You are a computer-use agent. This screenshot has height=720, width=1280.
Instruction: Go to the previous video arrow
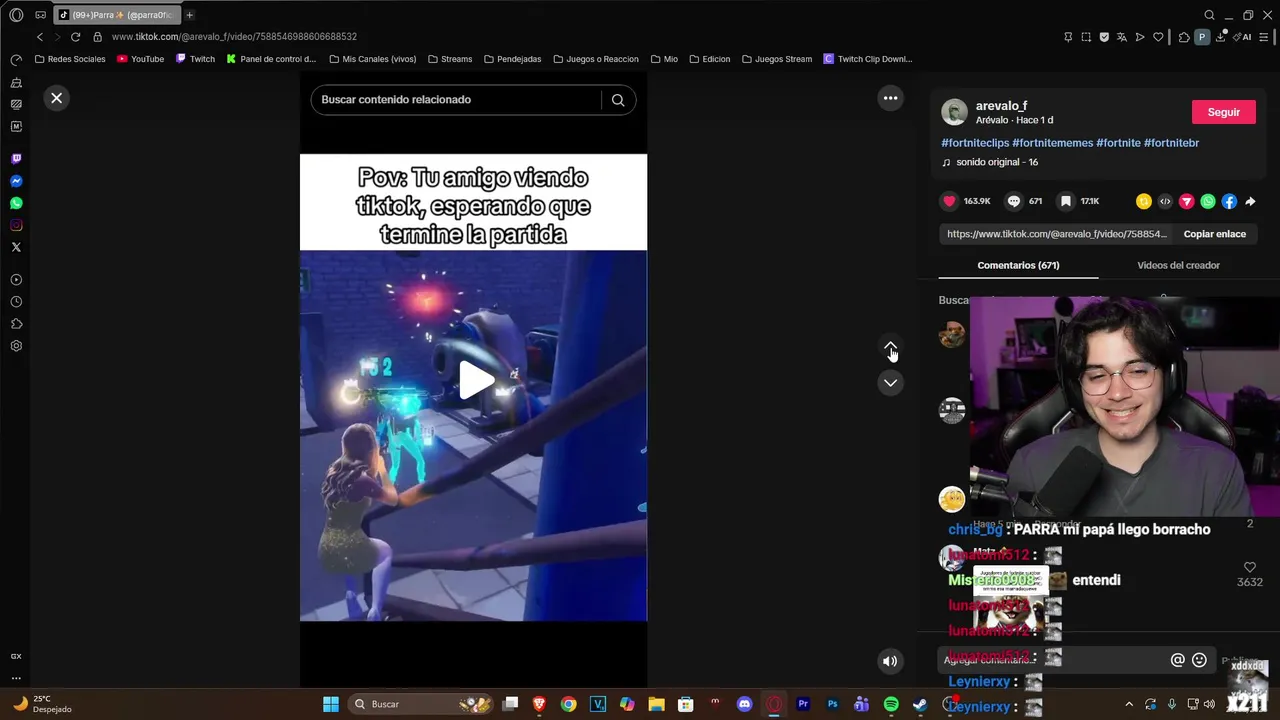[890, 347]
